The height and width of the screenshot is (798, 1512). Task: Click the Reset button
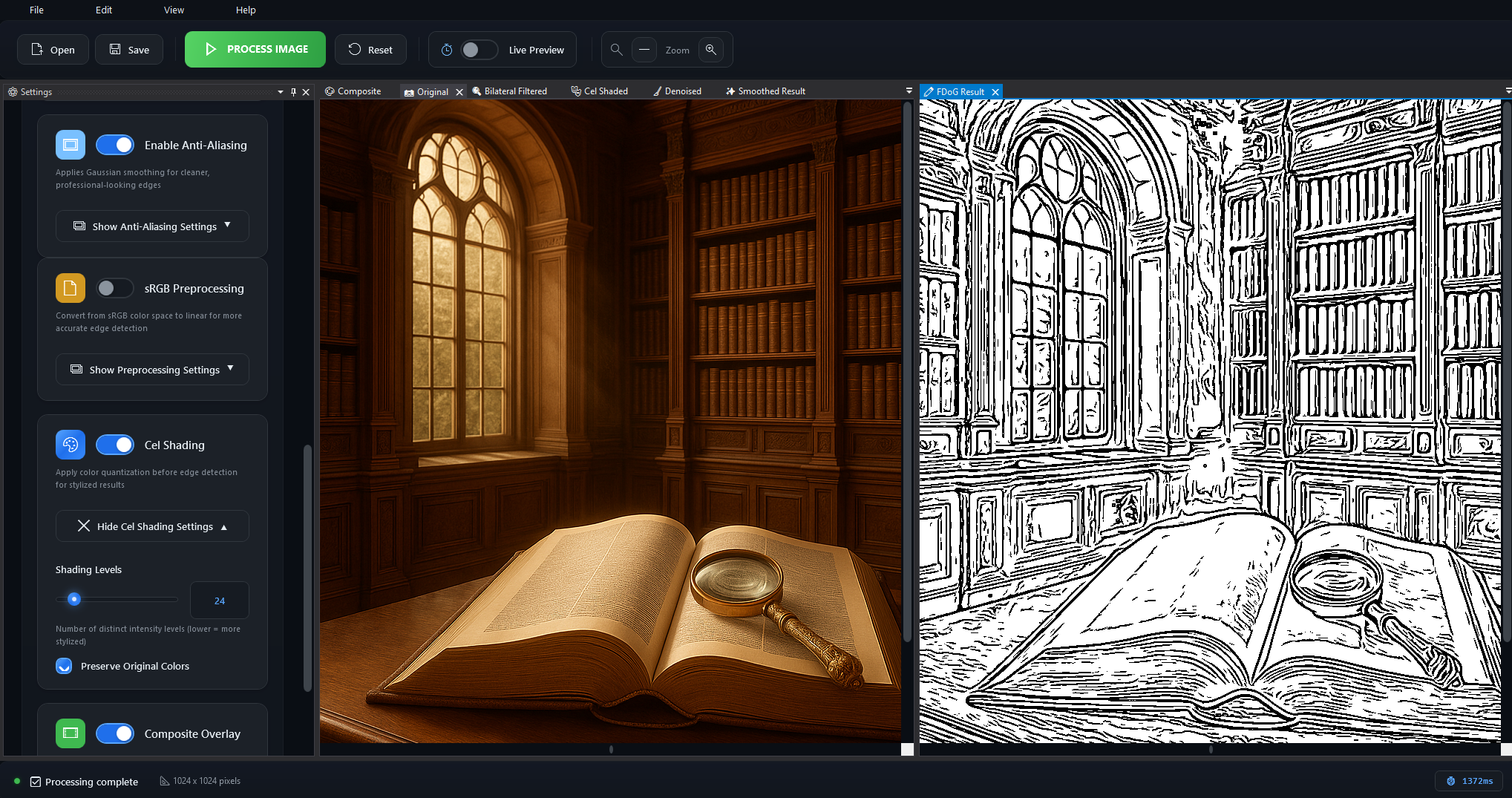coord(370,50)
